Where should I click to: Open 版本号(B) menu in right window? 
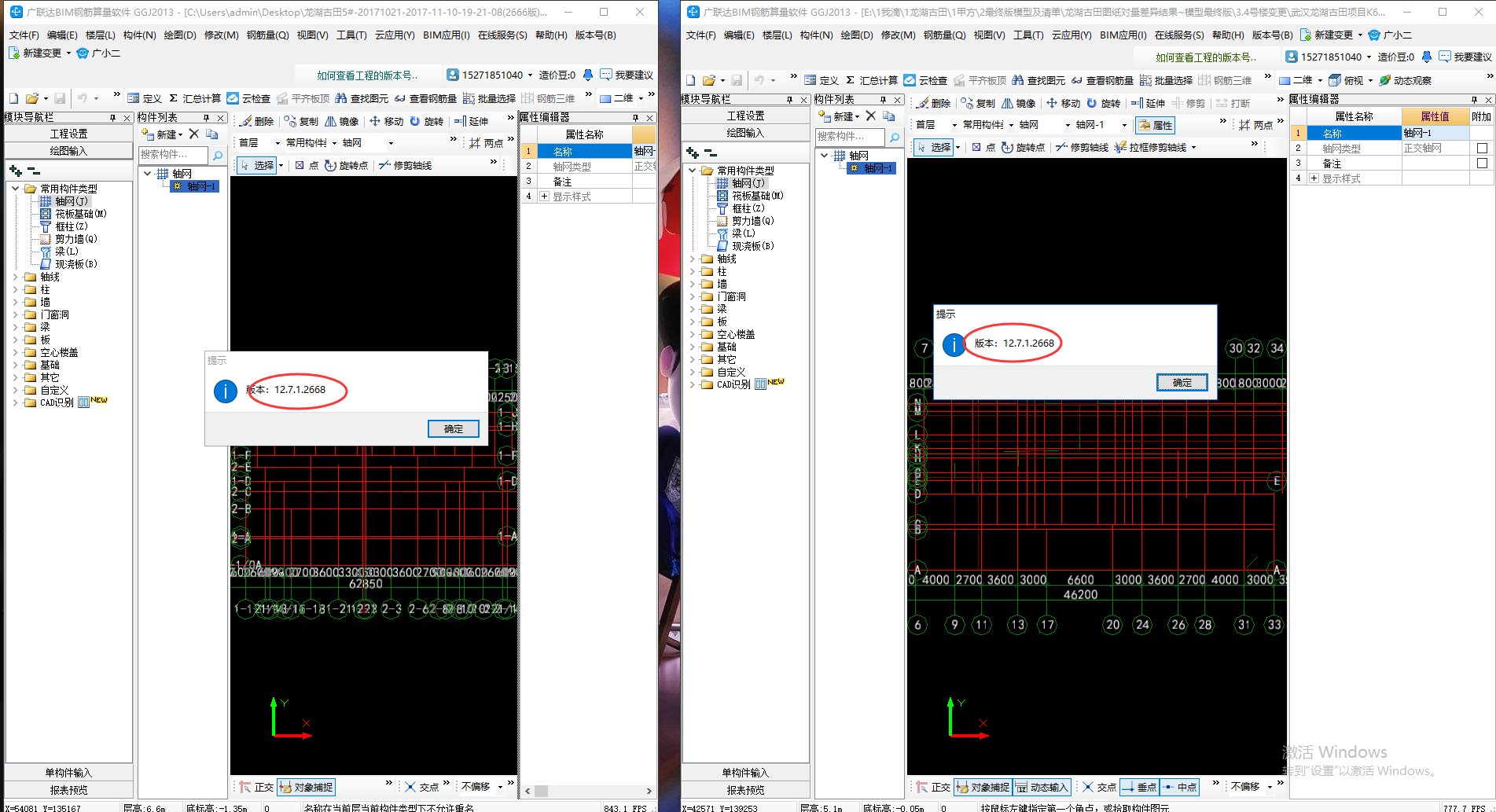tap(1273, 35)
